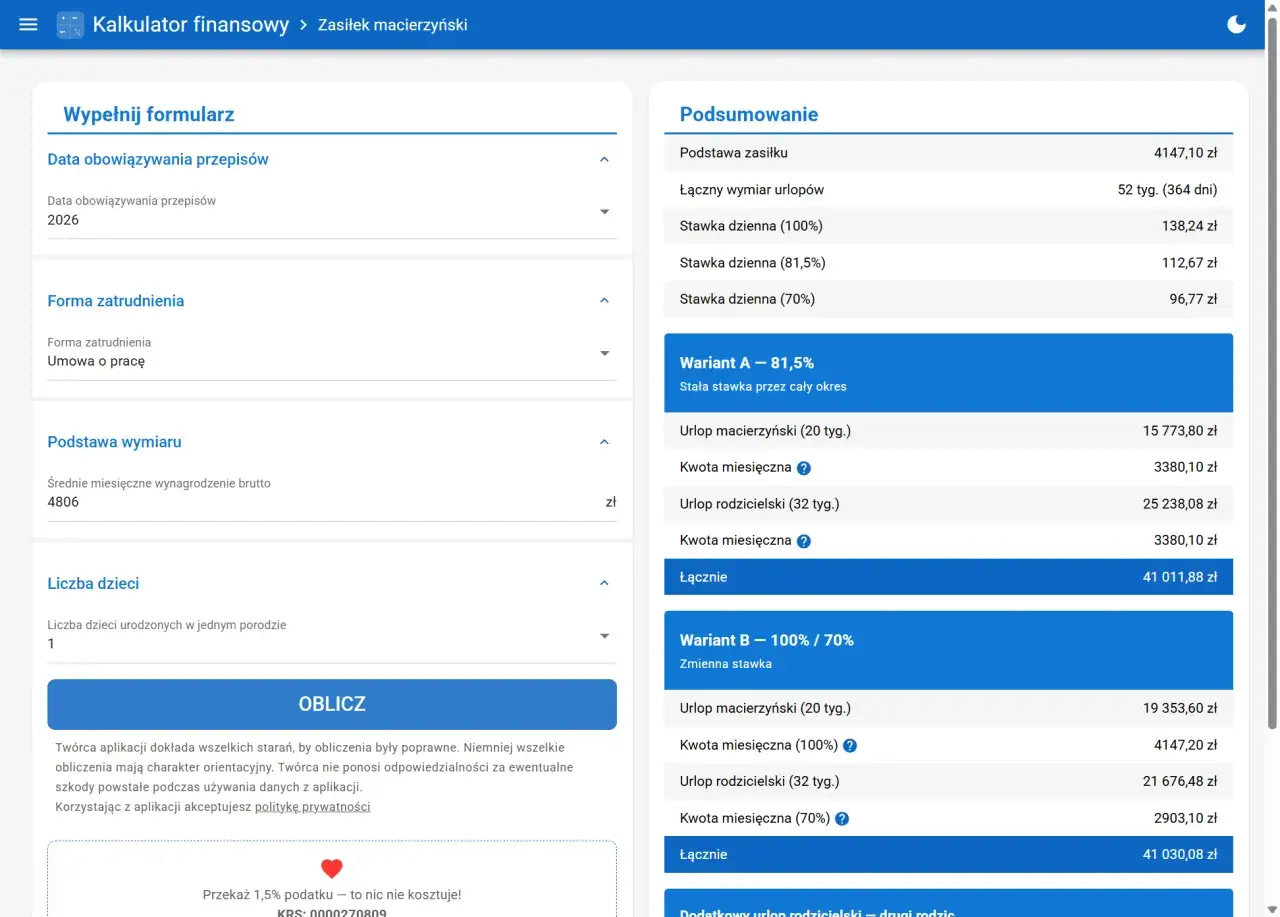Image resolution: width=1280 pixels, height=917 pixels.
Task: Open the hamburger navigation menu
Action: (x=27, y=24)
